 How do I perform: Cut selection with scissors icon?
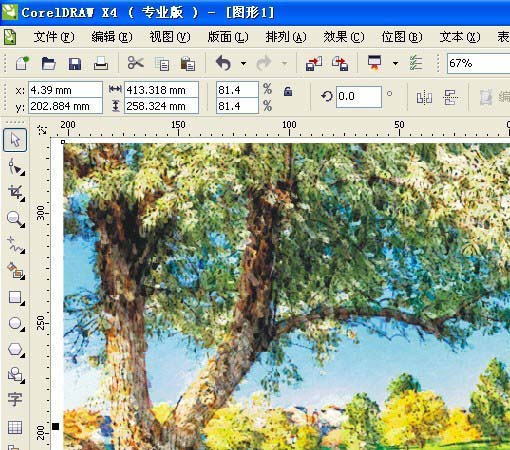pyautogui.click(x=136, y=63)
